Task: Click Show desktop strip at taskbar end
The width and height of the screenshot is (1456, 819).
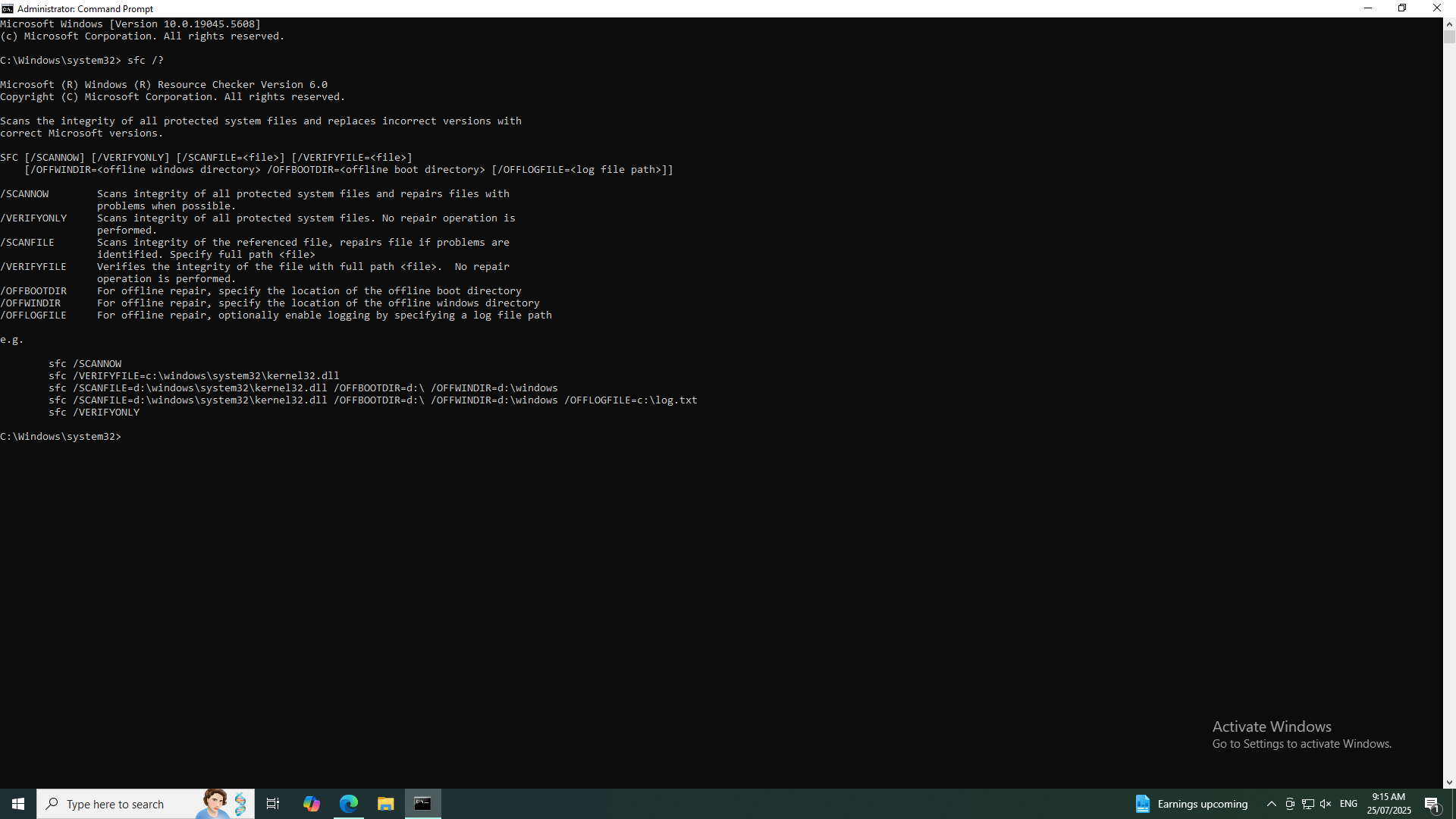Action: [x=1454, y=804]
